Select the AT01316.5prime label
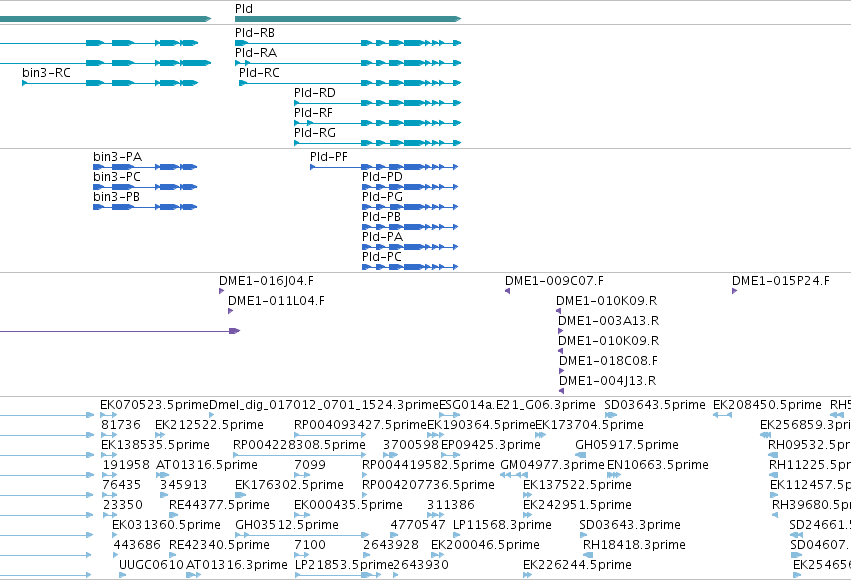This screenshot has height=580, width=851. pos(206,466)
